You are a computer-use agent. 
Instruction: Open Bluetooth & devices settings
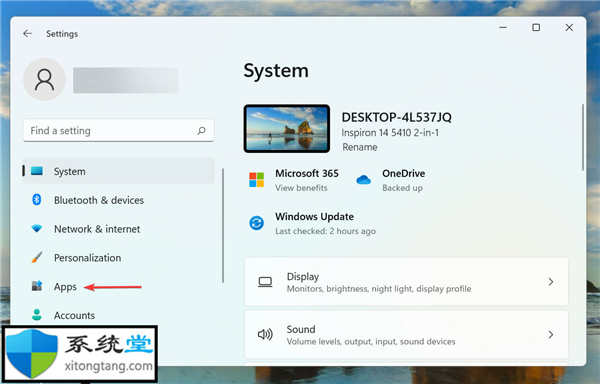118,200
